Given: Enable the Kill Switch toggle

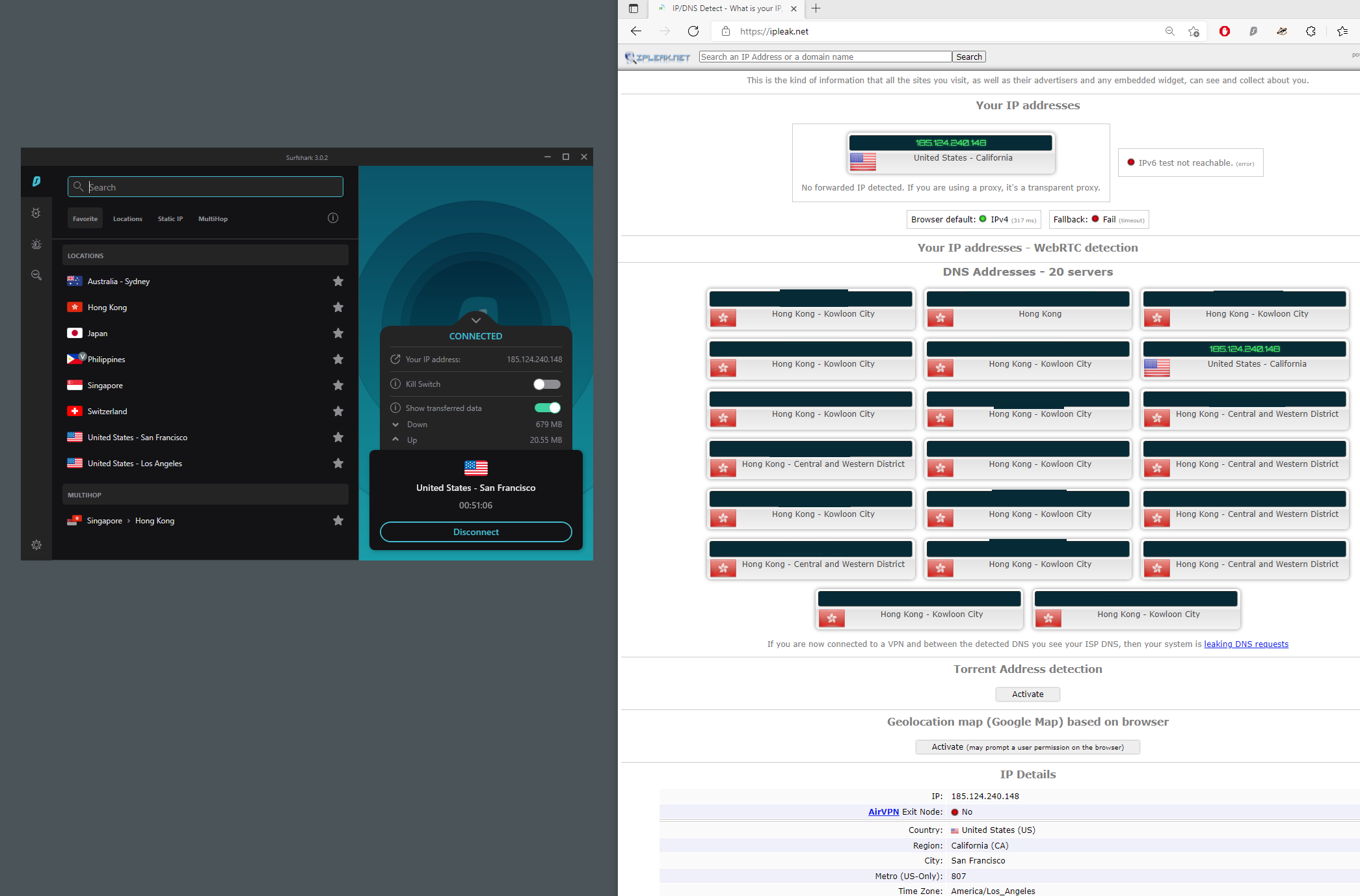Looking at the screenshot, I should pos(547,384).
